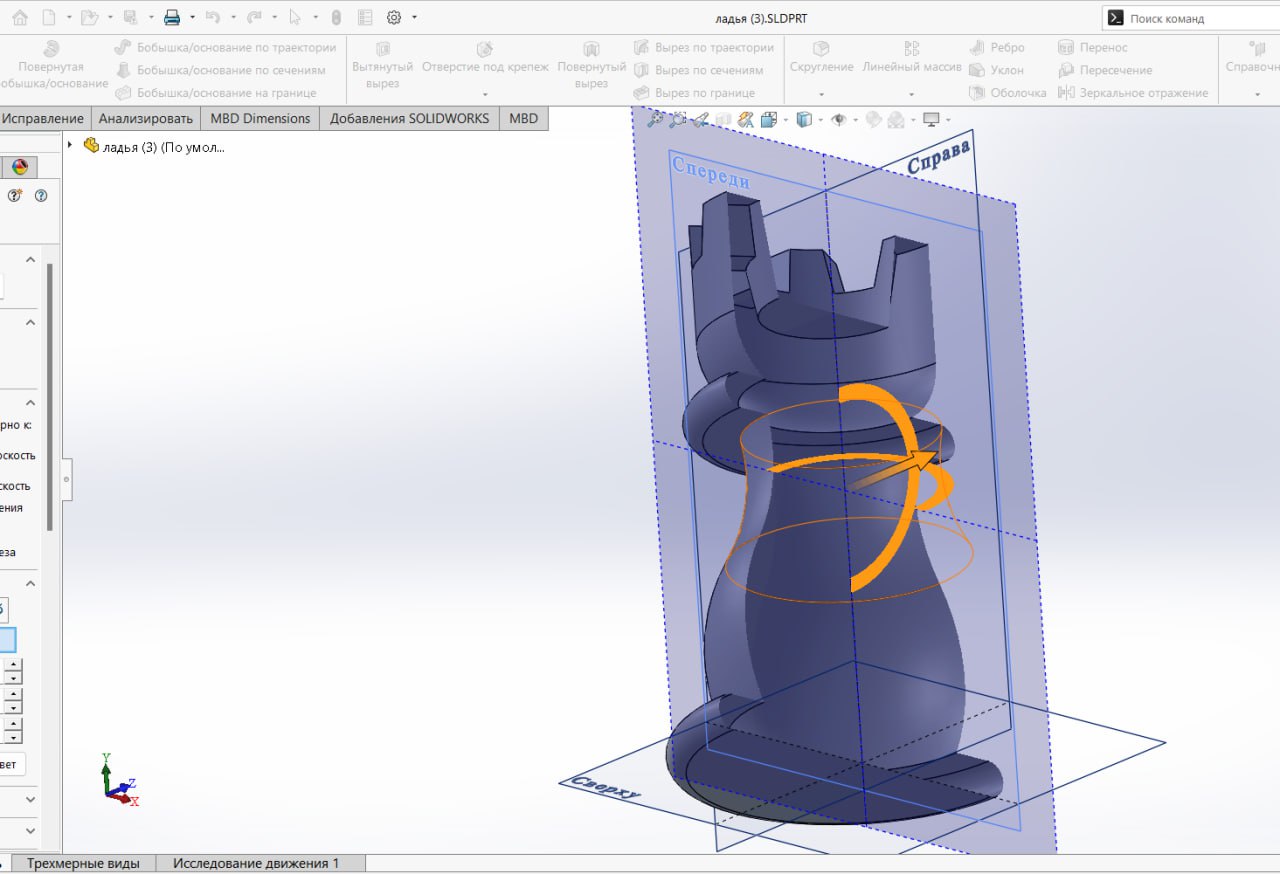The width and height of the screenshot is (1280, 874).
Task: Click the Revolved Boss/Base (Повернутая бобышка) tool
Action: click(51, 66)
